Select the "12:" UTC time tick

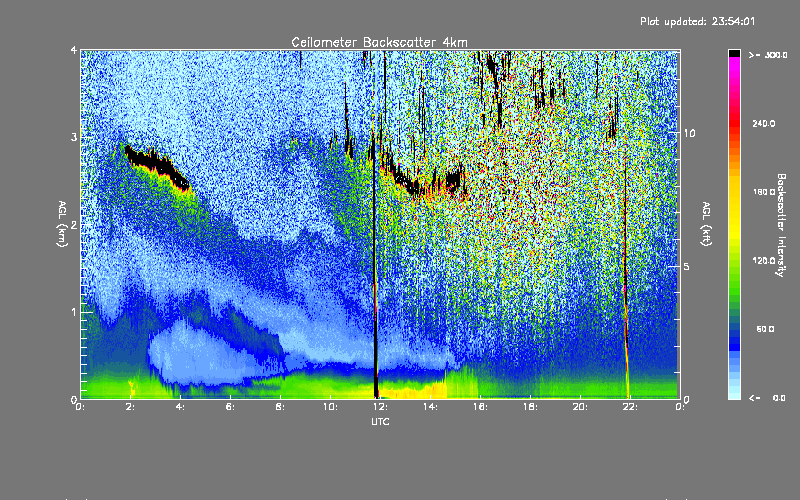coord(381,407)
